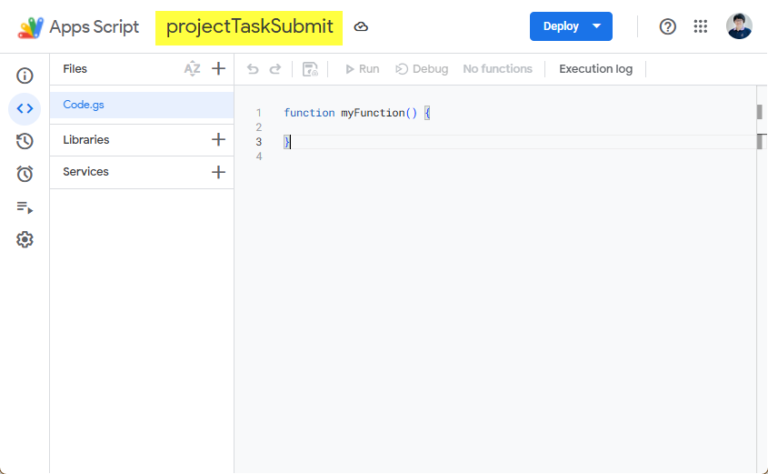Click the cloud saved status icon

tap(361, 27)
